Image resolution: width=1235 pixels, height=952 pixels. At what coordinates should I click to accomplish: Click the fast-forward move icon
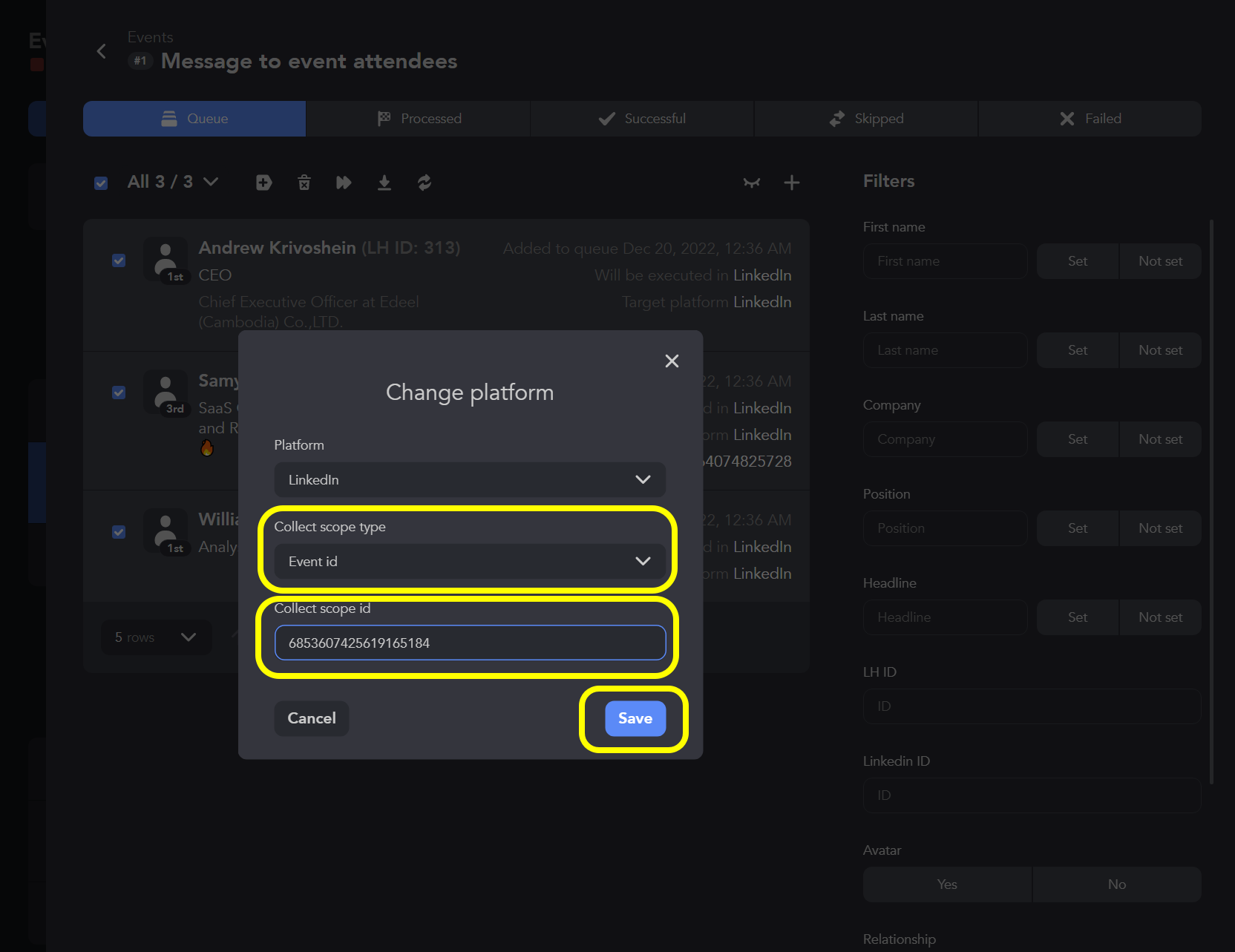(344, 183)
